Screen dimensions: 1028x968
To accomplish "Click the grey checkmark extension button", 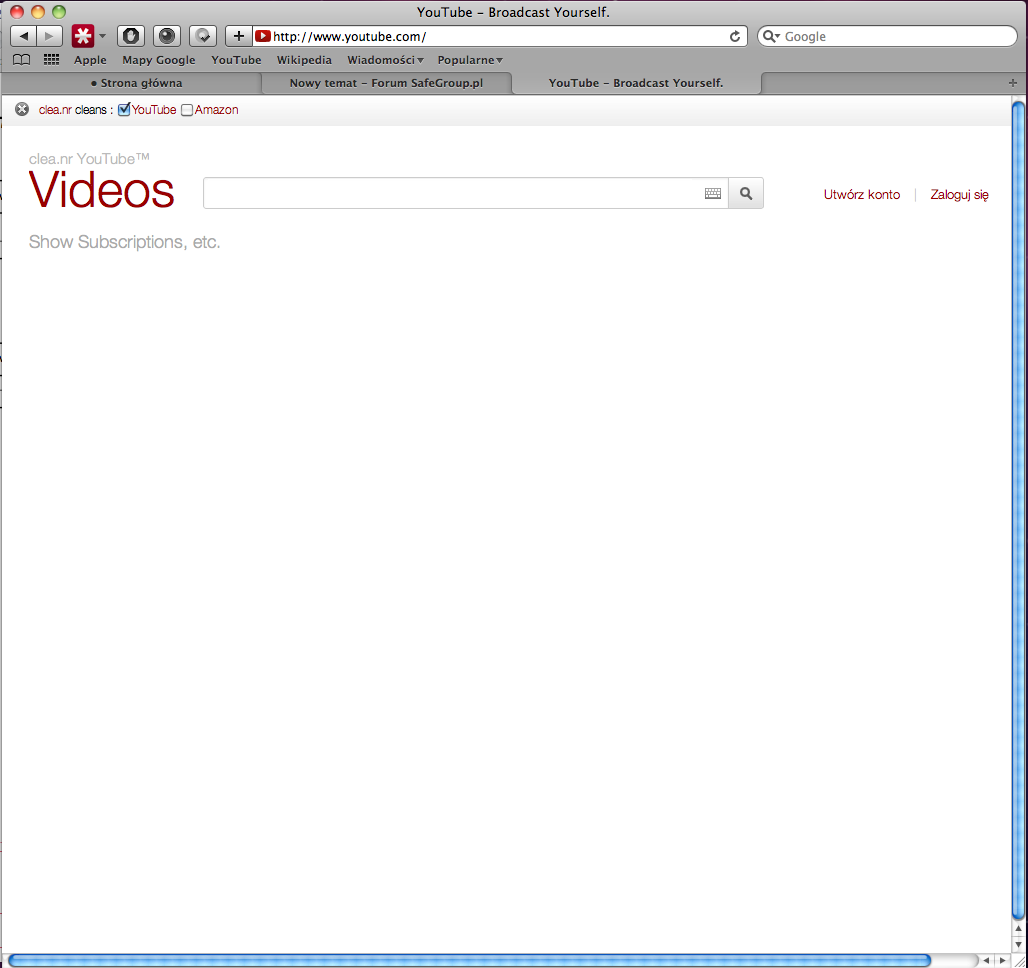I will (x=203, y=36).
